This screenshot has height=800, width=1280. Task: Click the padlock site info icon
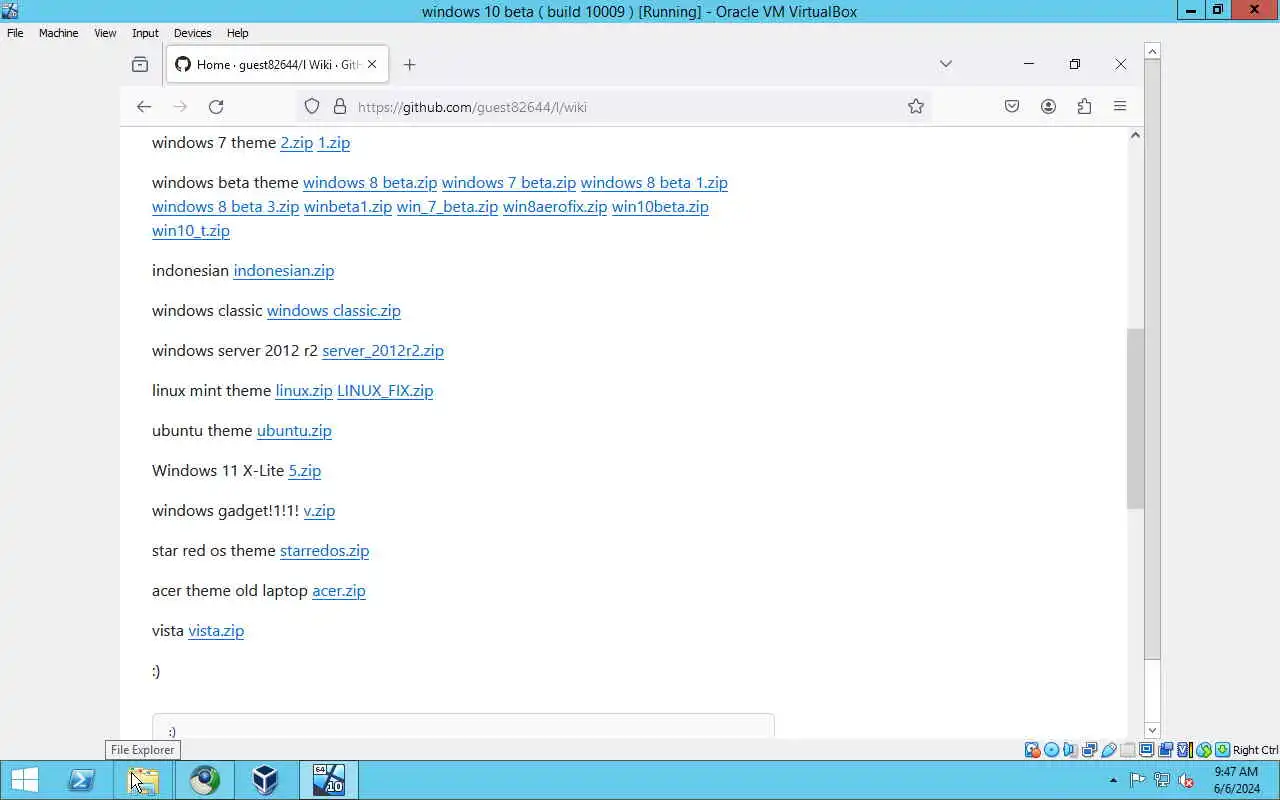pos(339,106)
